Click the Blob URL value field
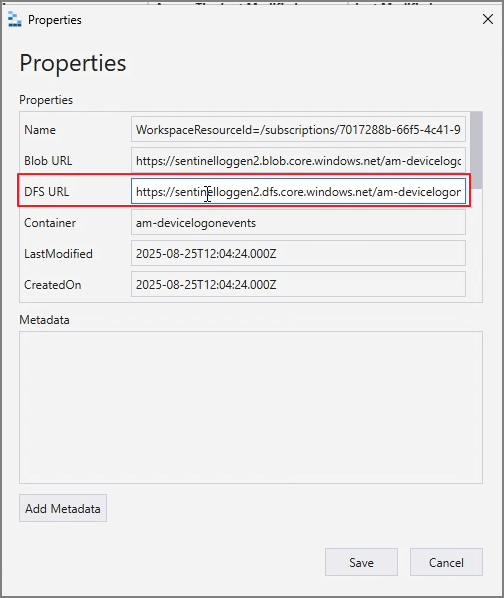The height and width of the screenshot is (598, 504). click(x=298, y=161)
